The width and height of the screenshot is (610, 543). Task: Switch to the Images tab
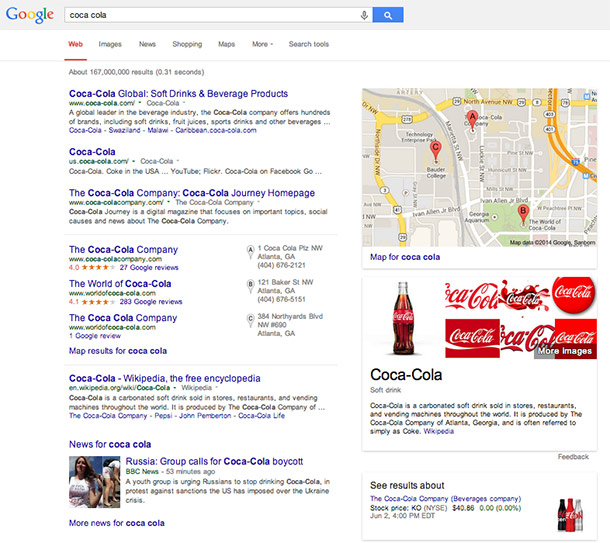click(x=110, y=44)
